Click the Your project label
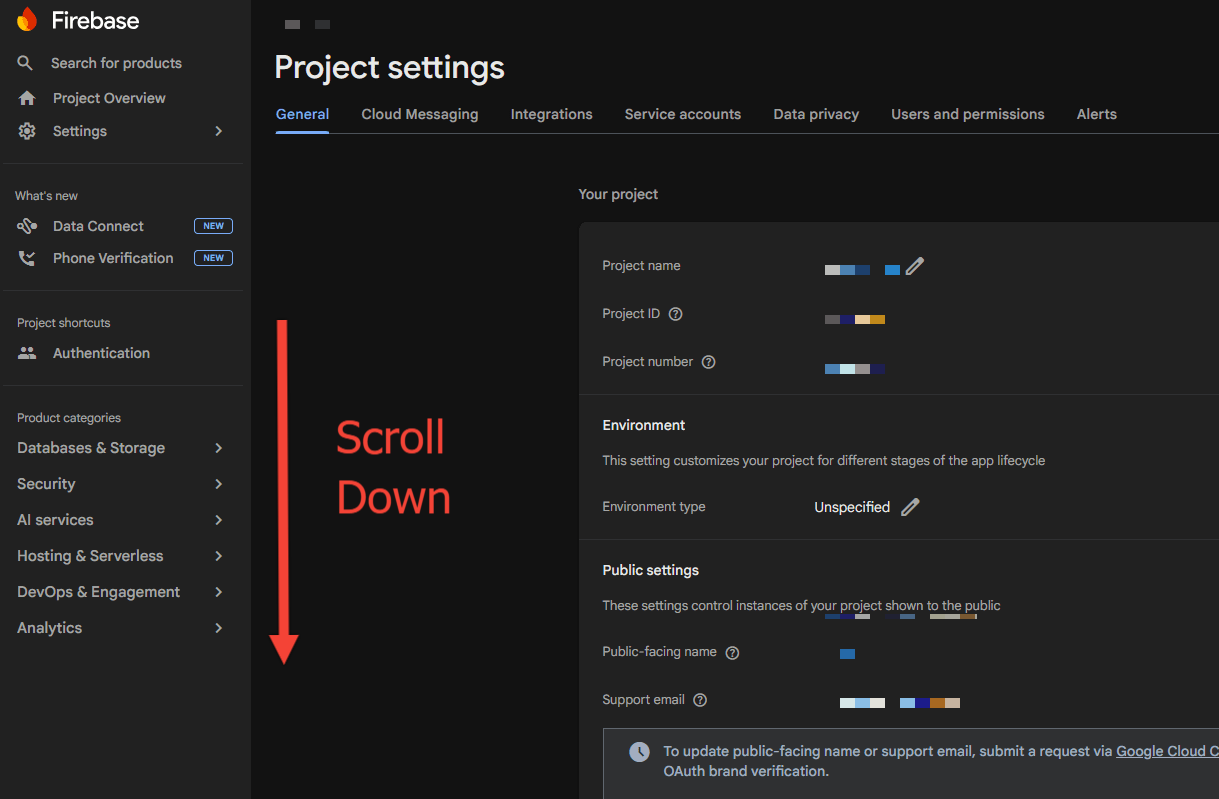The image size is (1219, 799). 618,194
